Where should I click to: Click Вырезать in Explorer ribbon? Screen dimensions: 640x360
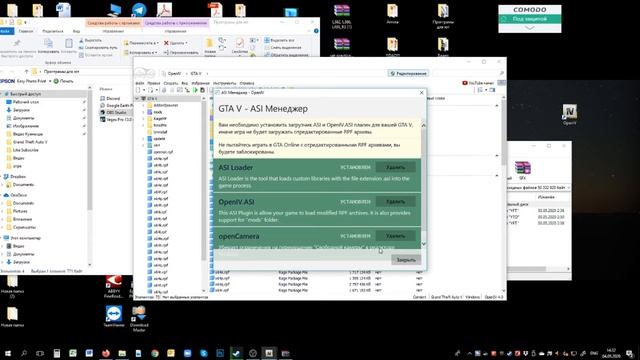(x=91, y=40)
